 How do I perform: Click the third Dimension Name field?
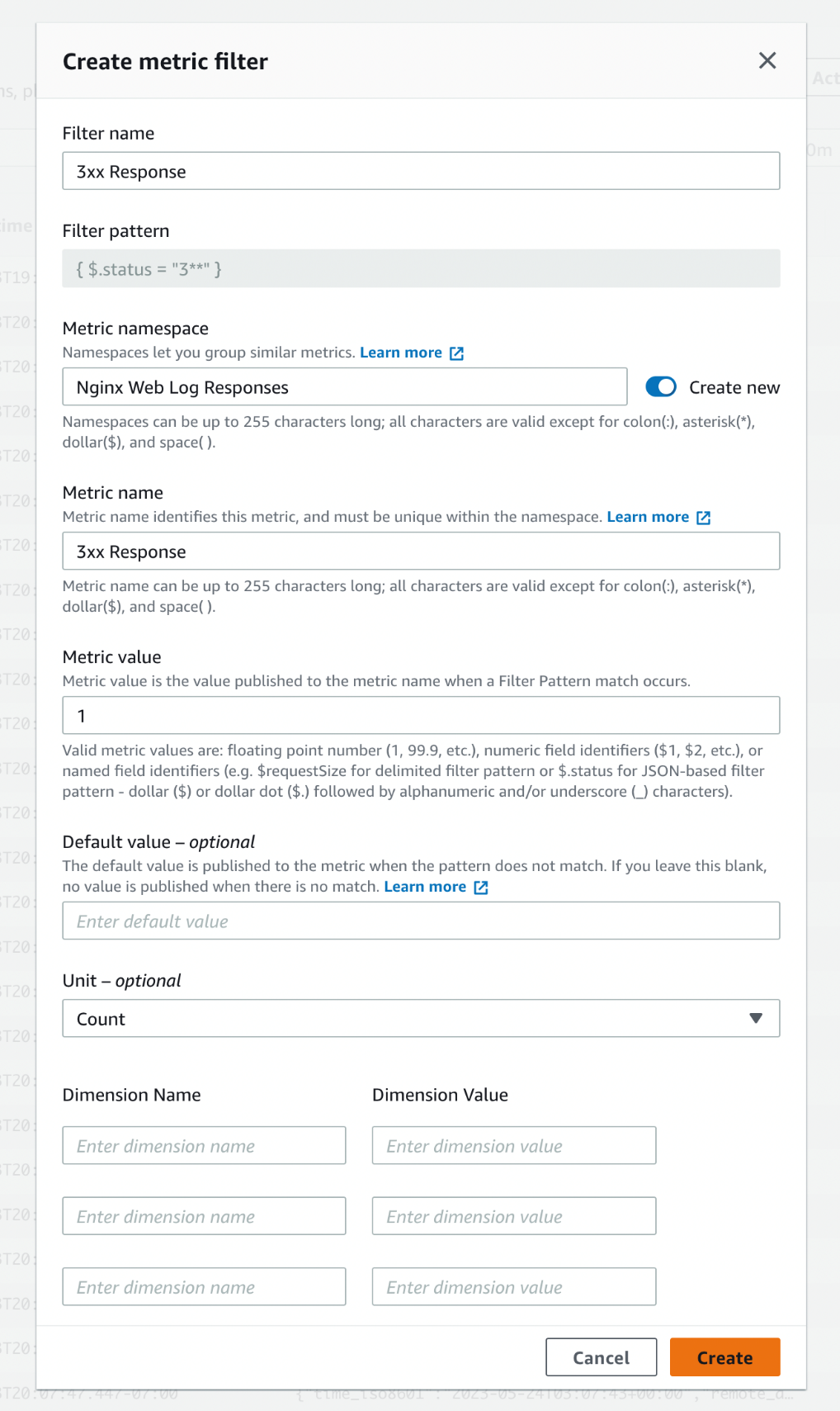[203, 1286]
